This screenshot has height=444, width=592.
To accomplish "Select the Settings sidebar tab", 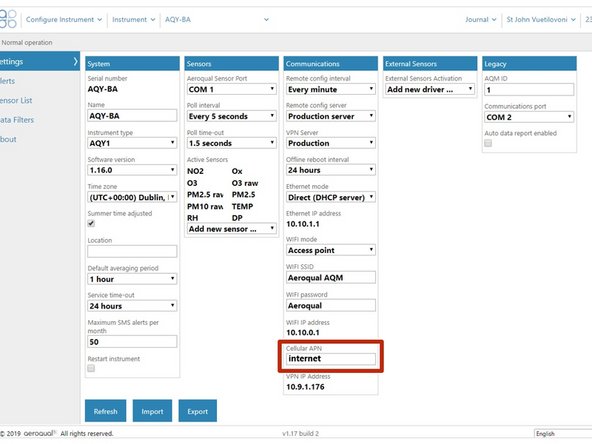I will coord(40,62).
